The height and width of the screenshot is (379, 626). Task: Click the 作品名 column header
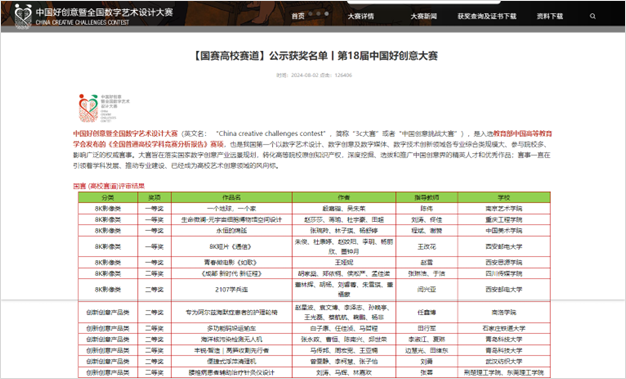pyautogui.click(x=232, y=197)
